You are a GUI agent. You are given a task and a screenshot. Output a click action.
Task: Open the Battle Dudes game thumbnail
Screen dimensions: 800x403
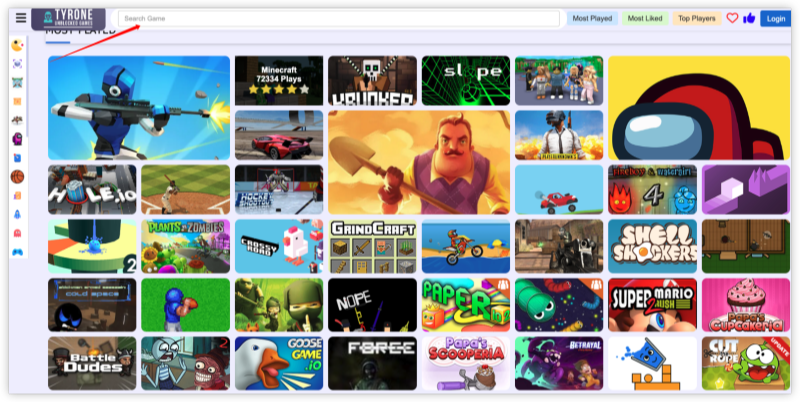click(x=92, y=363)
